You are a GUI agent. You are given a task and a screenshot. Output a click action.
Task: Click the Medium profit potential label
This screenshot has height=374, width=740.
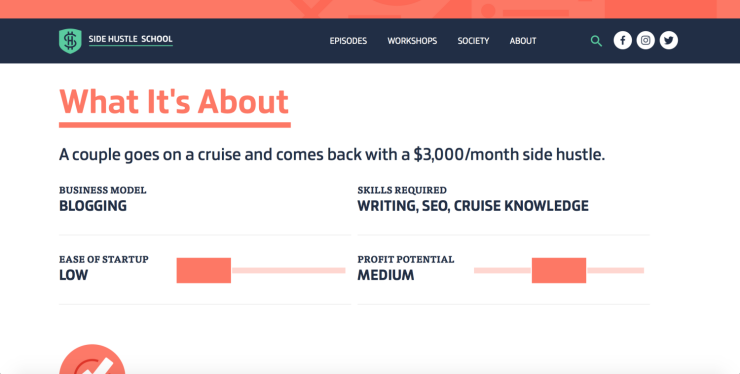(x=386, y=275)
